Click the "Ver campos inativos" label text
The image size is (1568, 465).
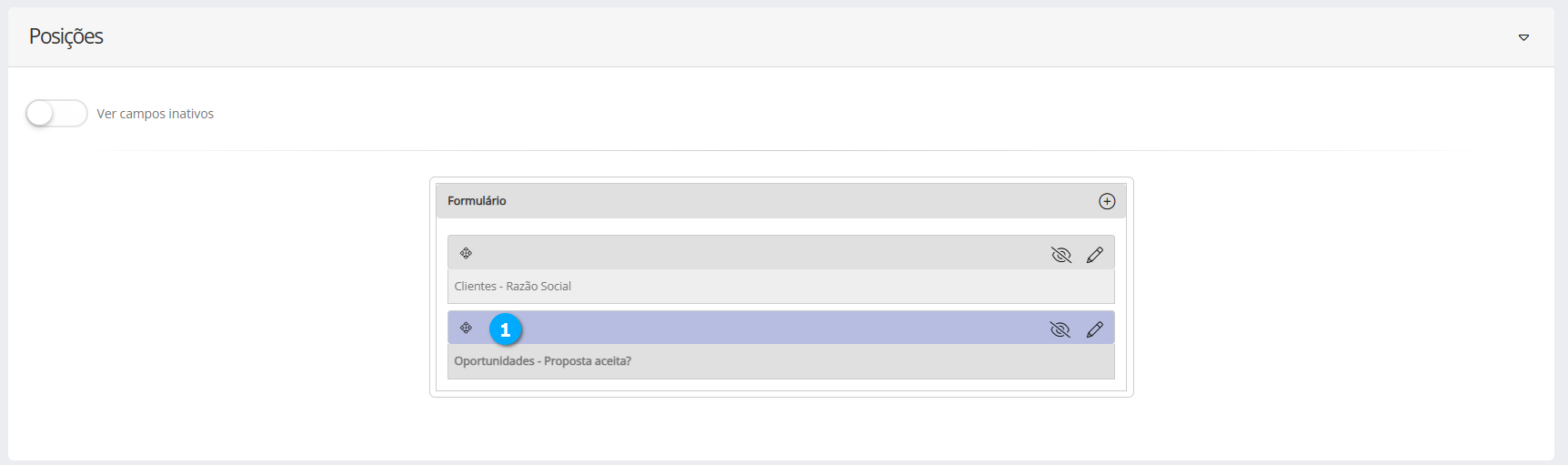pos(155,114)
